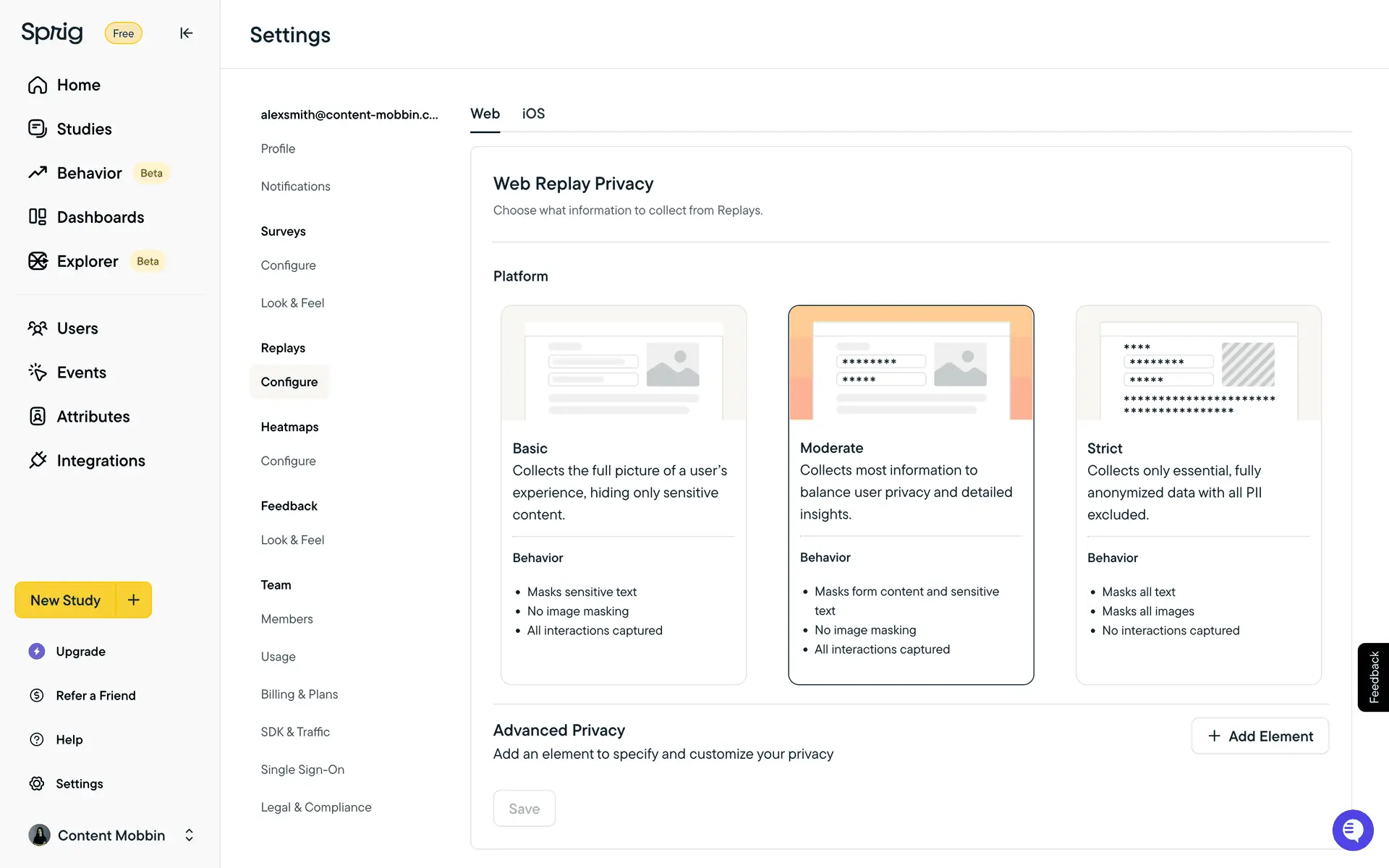Select the Basic privacy level card

click(623, 495)
